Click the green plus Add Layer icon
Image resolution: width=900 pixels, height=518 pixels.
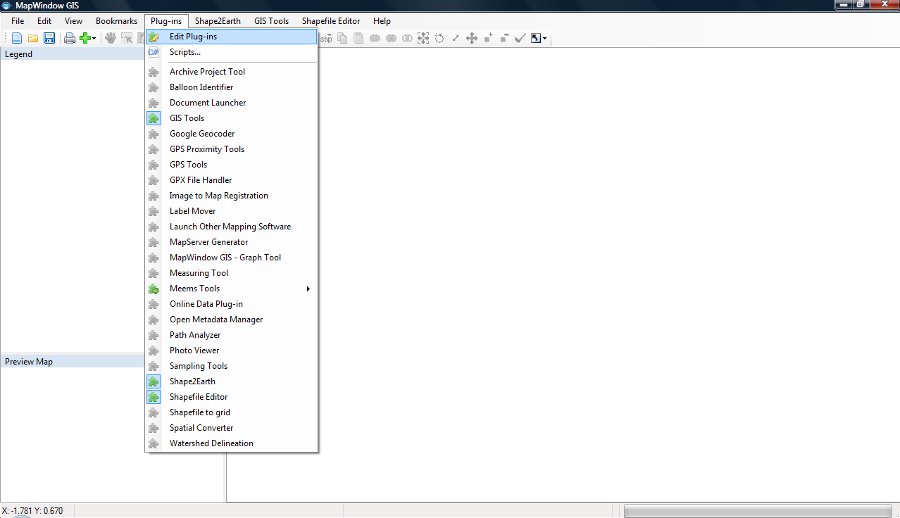85,38
